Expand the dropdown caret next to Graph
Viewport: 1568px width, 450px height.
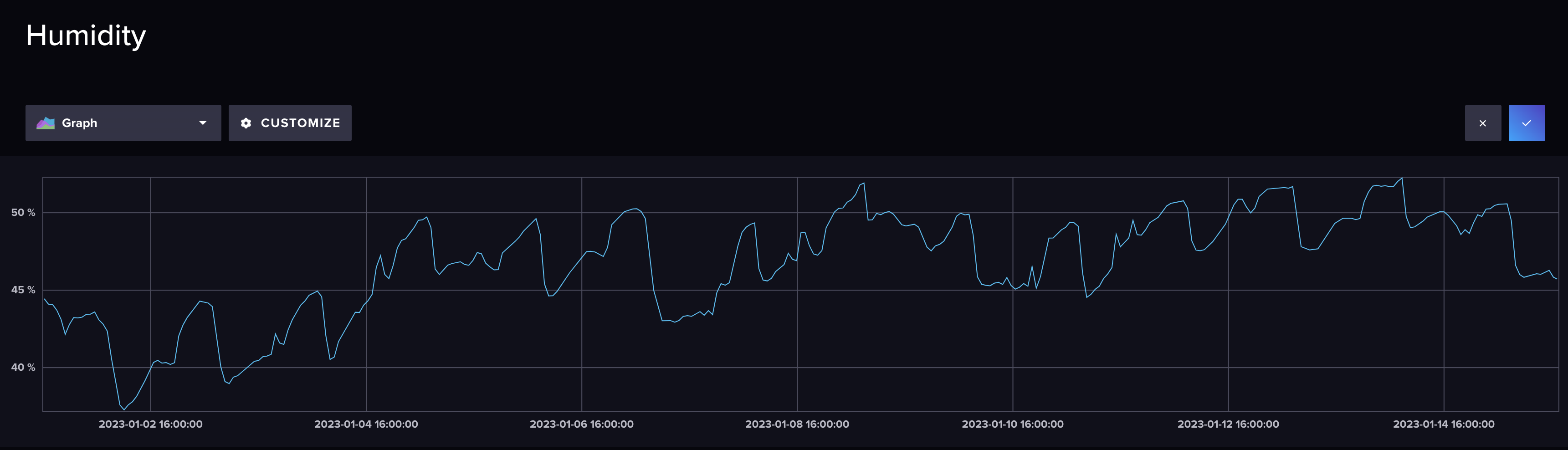[x=203, y=123]
